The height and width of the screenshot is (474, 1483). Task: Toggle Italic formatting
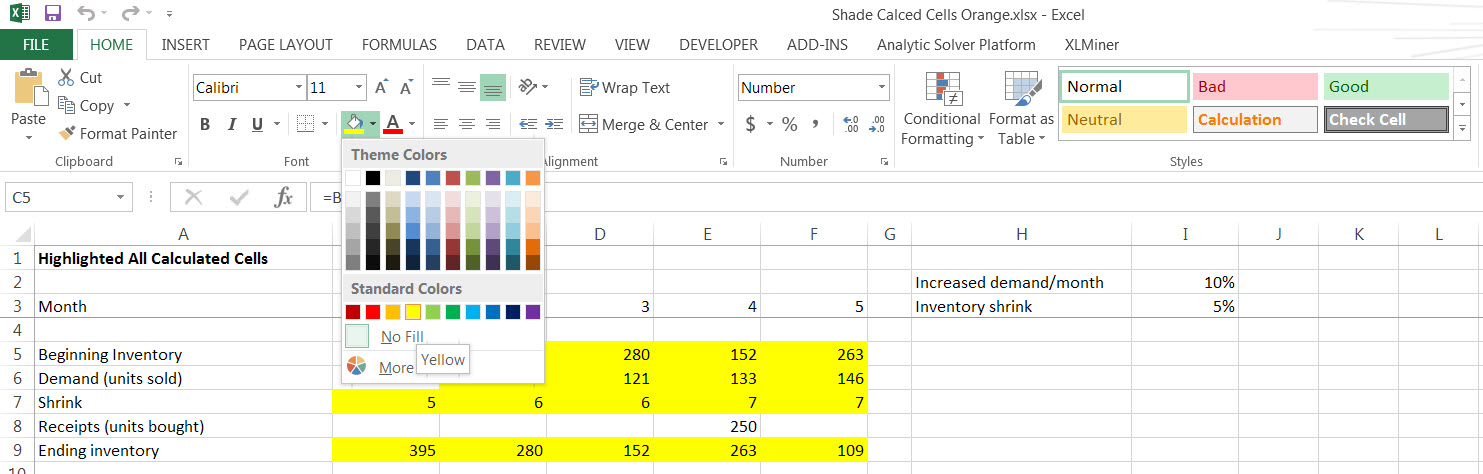[231, 125]
